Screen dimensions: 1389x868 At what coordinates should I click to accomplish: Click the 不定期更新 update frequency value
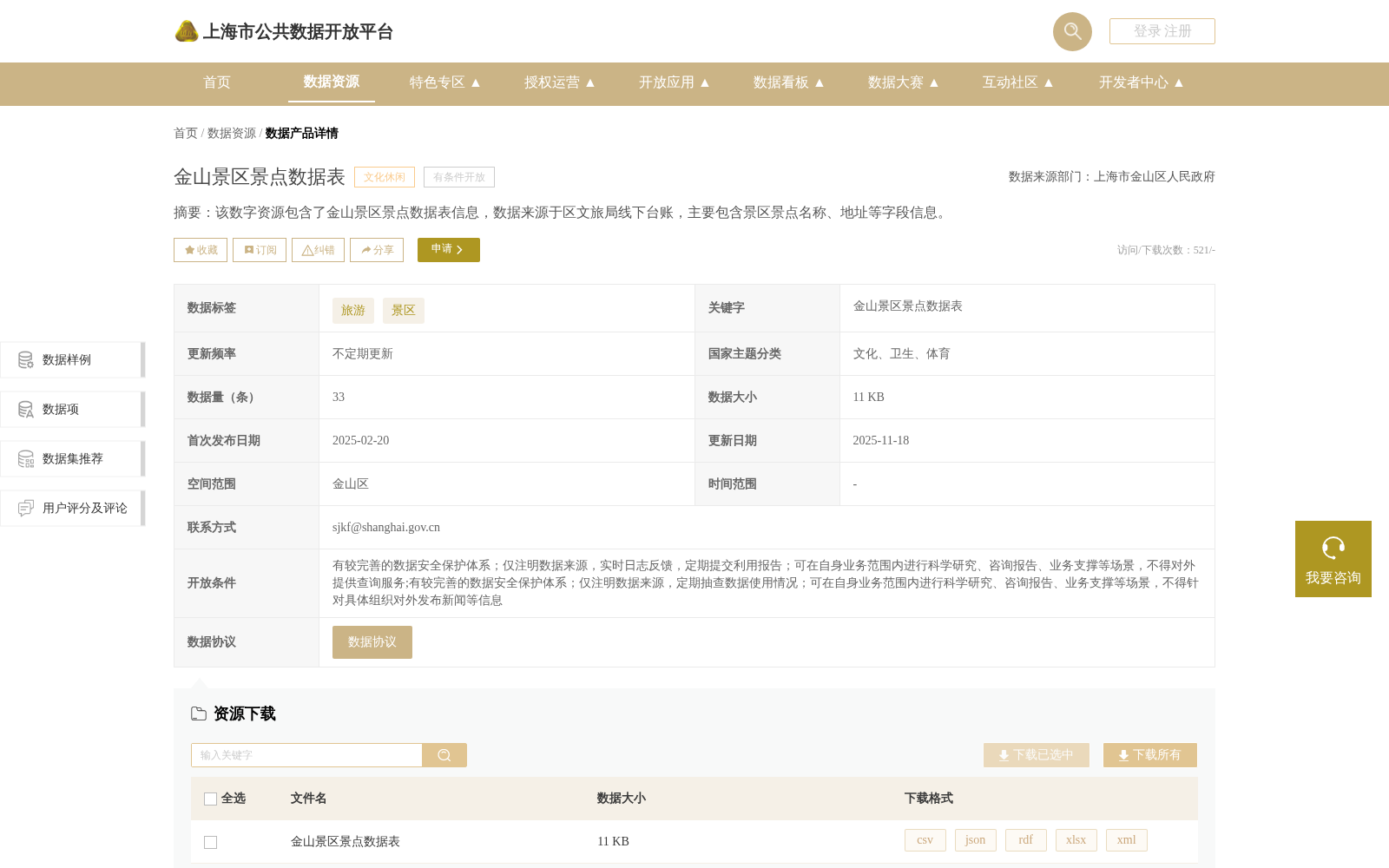[363, 354]
